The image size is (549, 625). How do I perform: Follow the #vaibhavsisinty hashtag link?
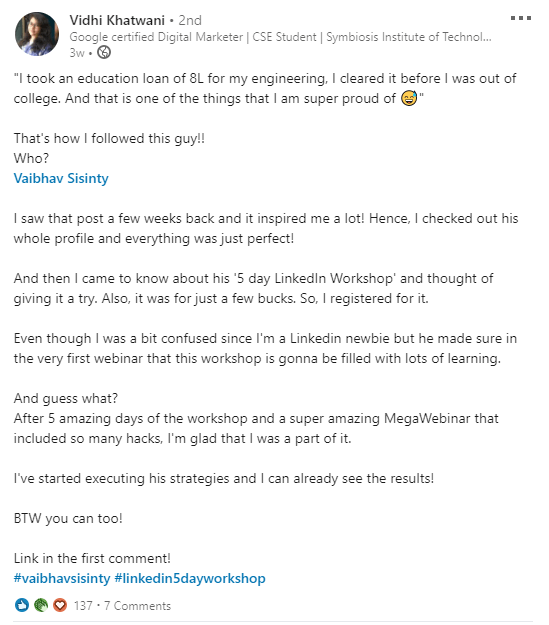[62, 578]
